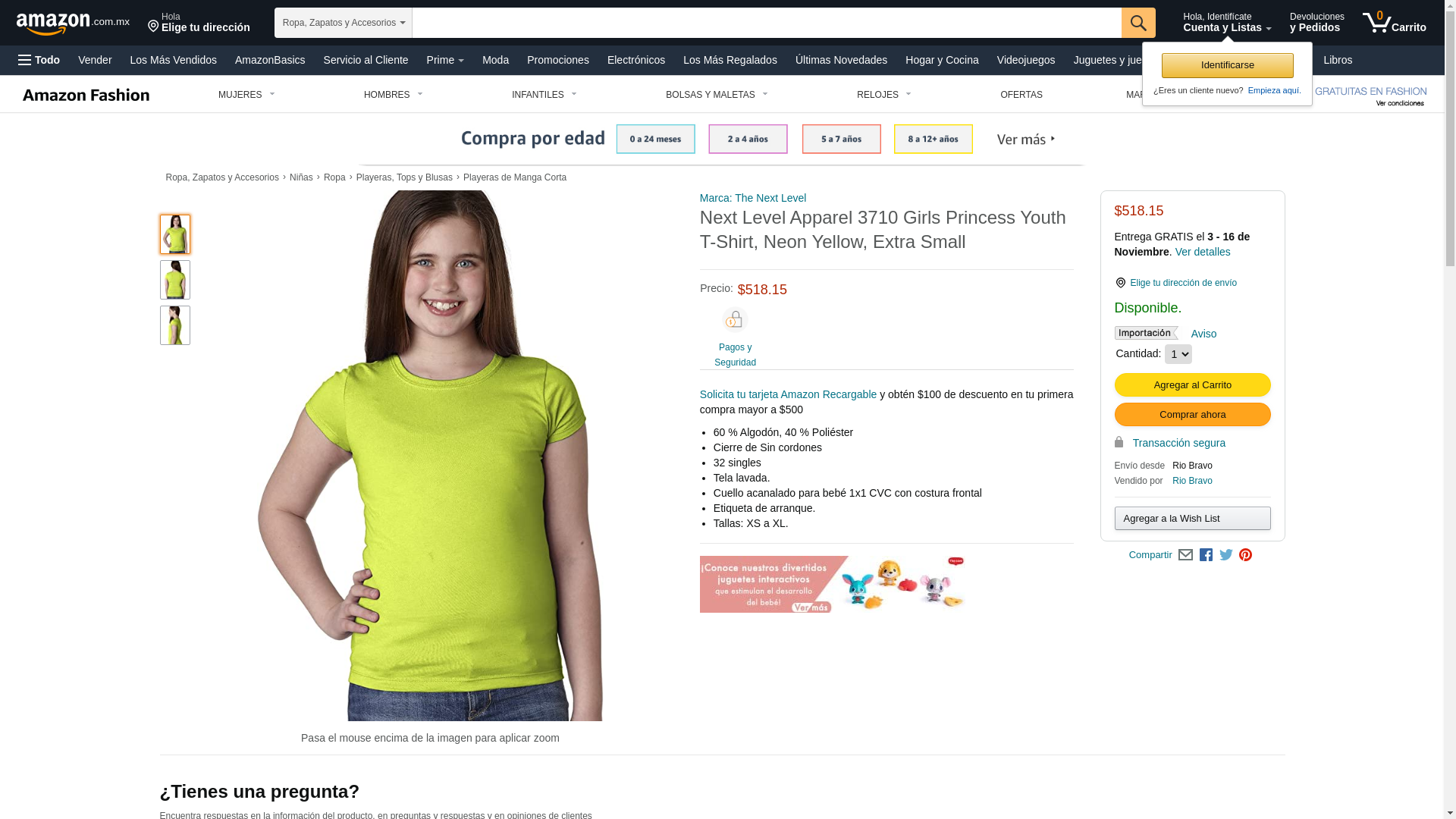Share product on Facebook icon
1456x819 pixels.
1206,555
